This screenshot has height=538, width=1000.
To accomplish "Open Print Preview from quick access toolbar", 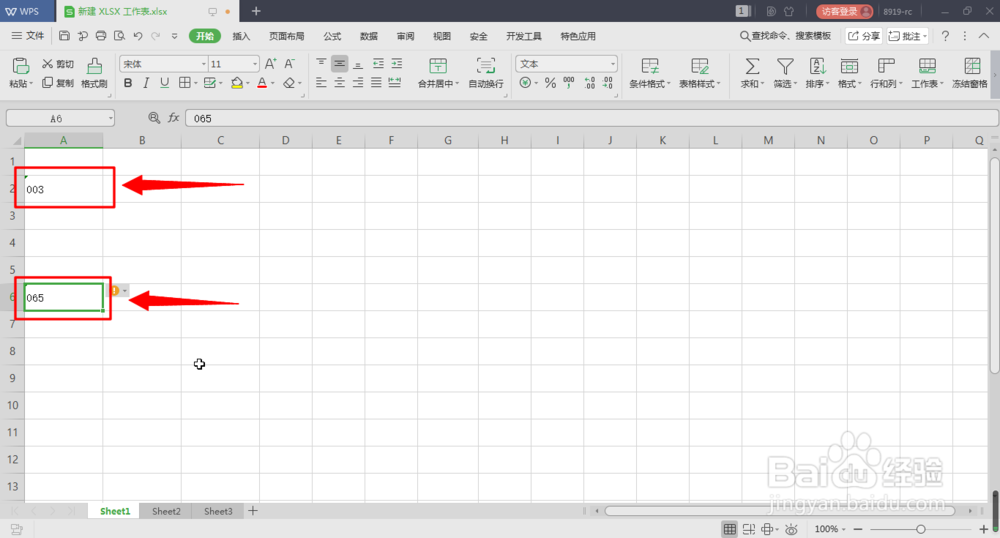I will coord(119,36).
